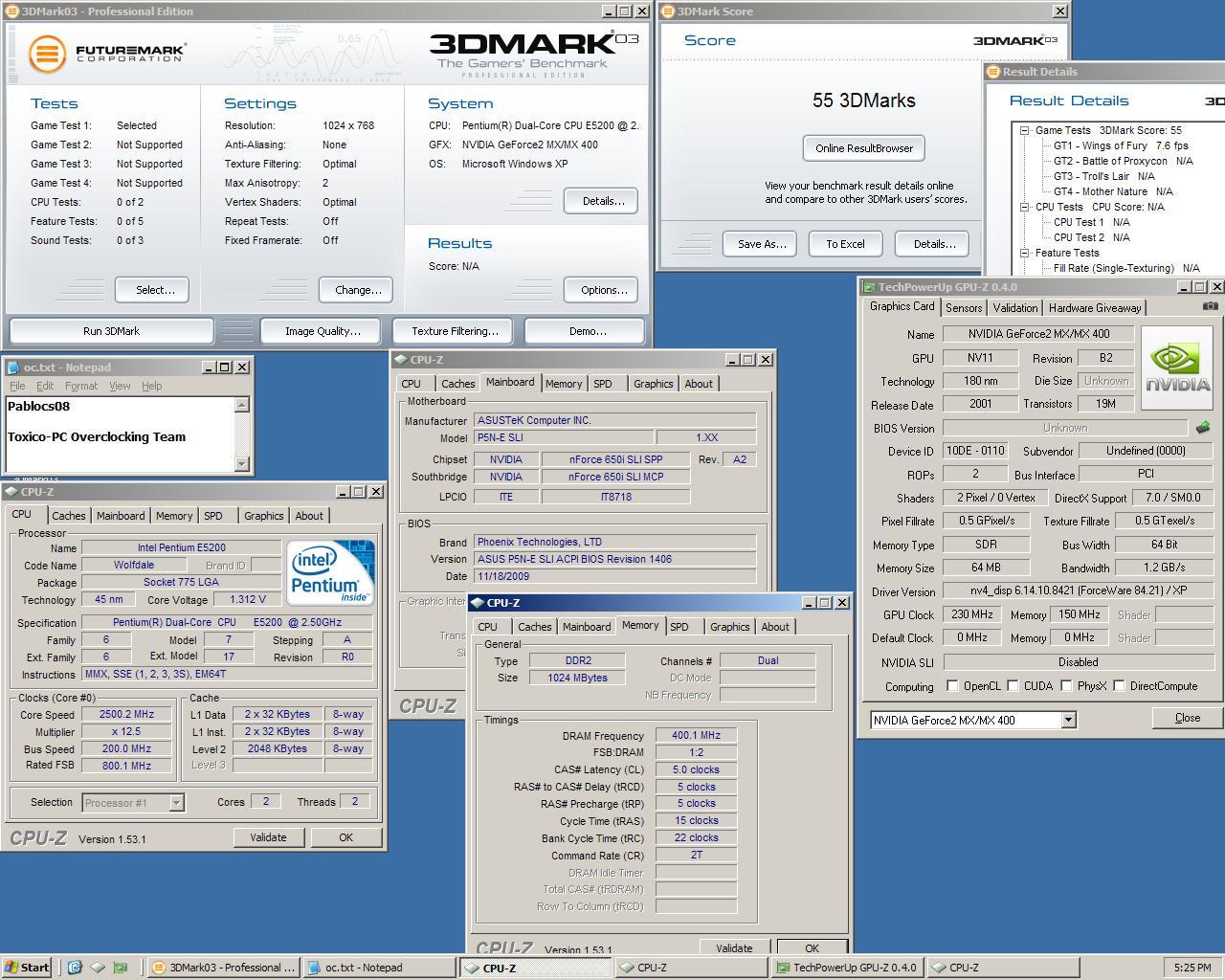
Task: Click the third quick launch icon on taskbar
Action: coord(121,968)
